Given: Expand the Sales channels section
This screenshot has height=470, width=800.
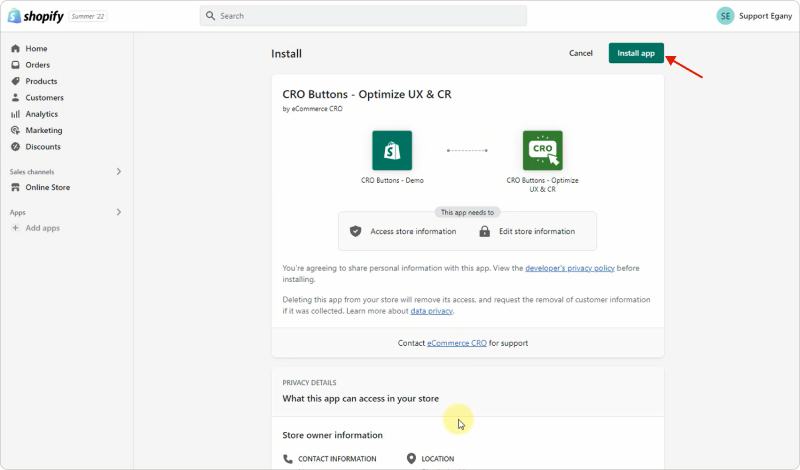Looking at the screenshot, I should (119, 172).
